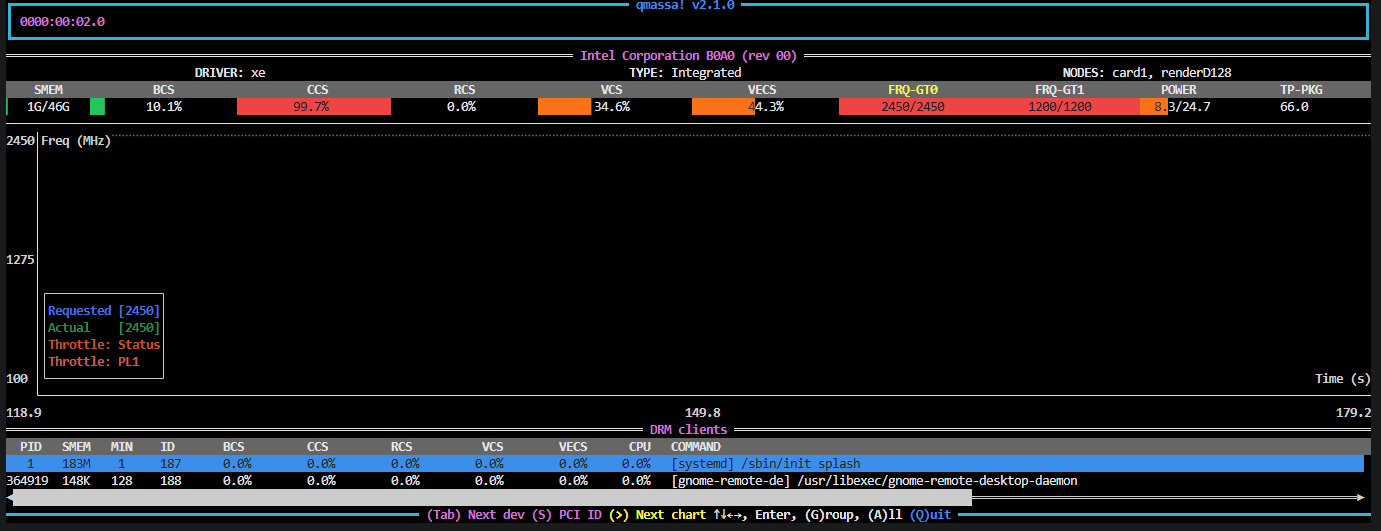Click NODES: card1, renderD128 text
This screenshot has width=1381, height=531.
coord(1149,73)
